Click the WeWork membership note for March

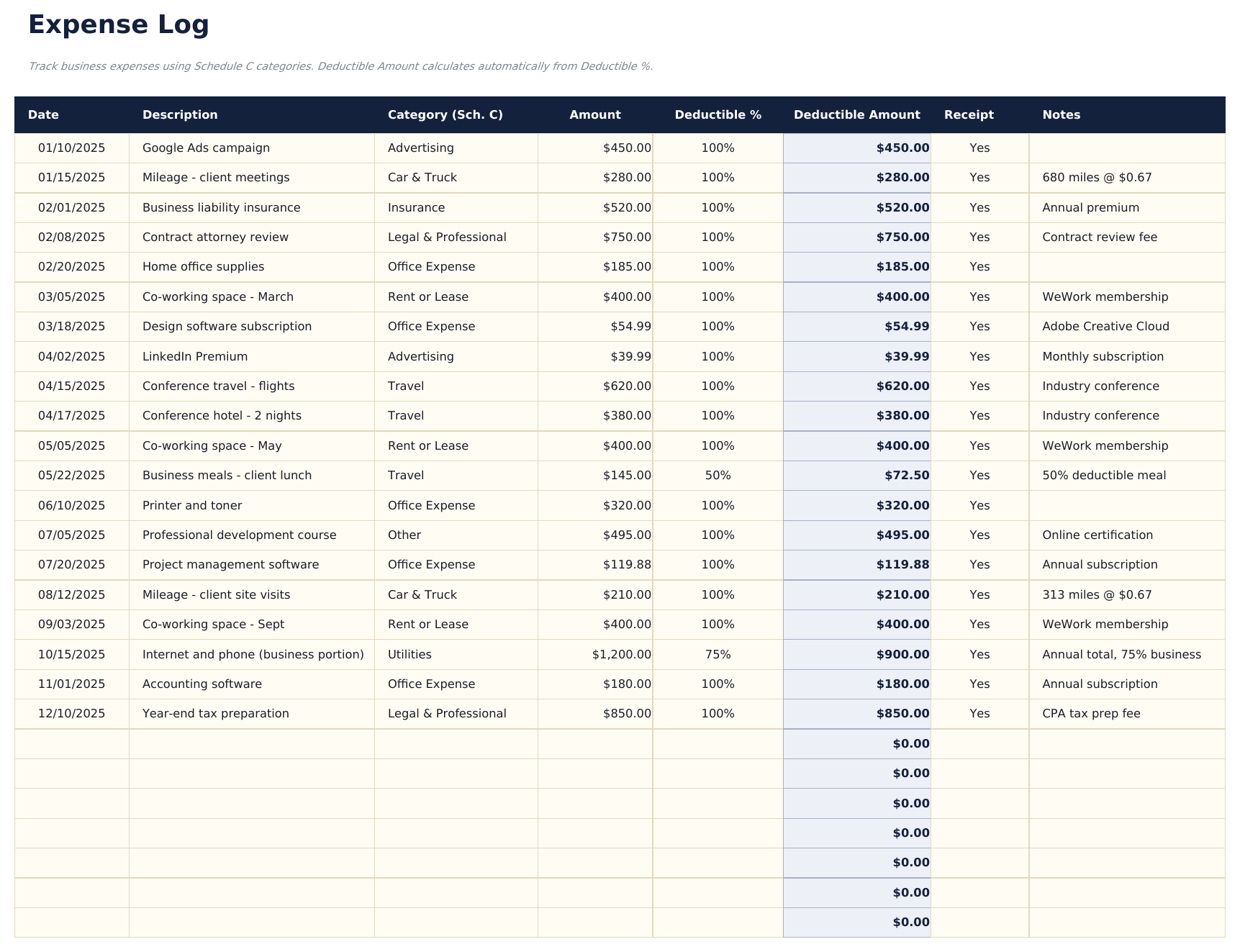pyautogui.click(x=1105, y=296)
